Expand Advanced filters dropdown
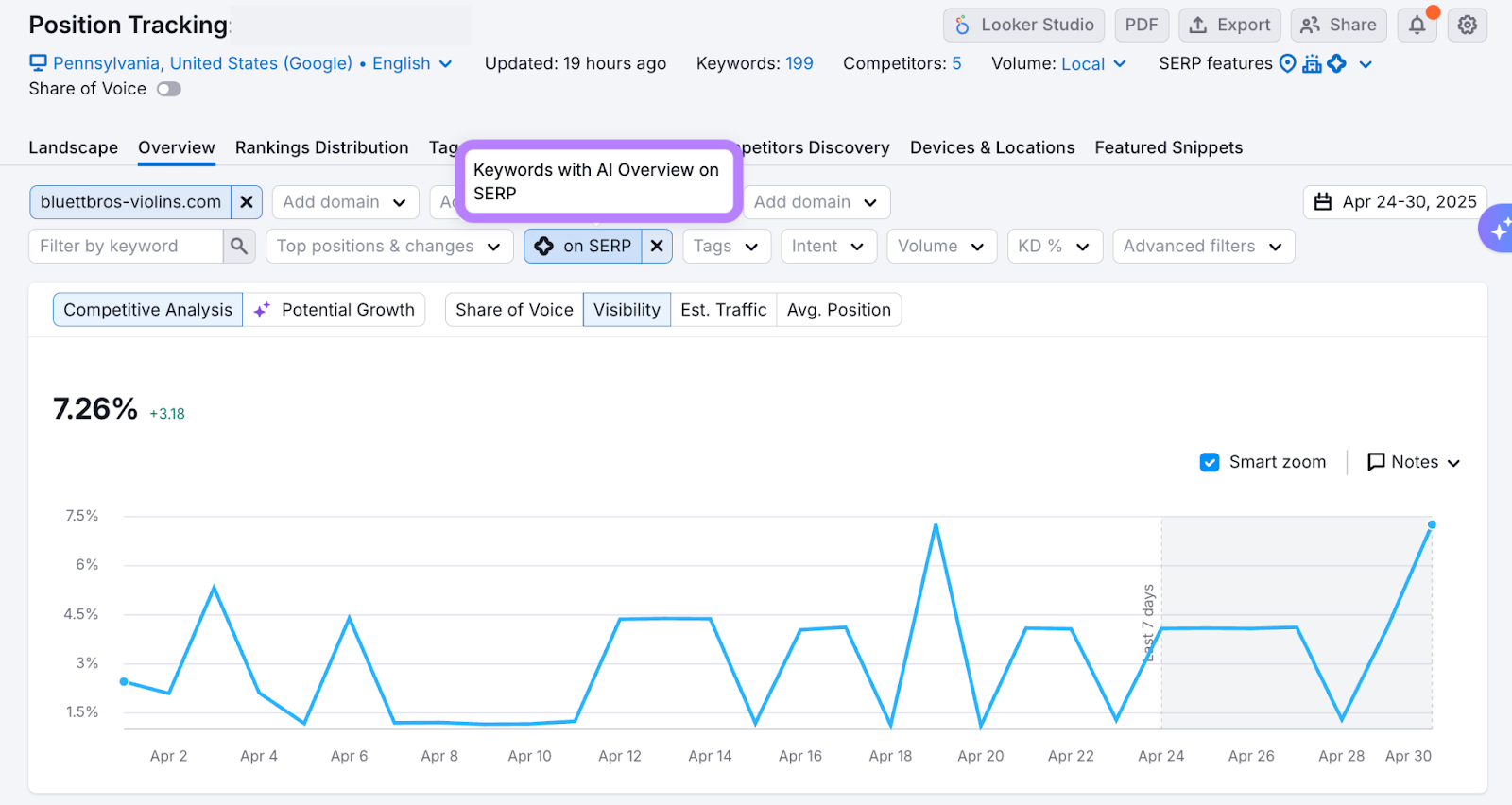The height and width of the screenshot is (805, 1512). (x=1203, y=247)
